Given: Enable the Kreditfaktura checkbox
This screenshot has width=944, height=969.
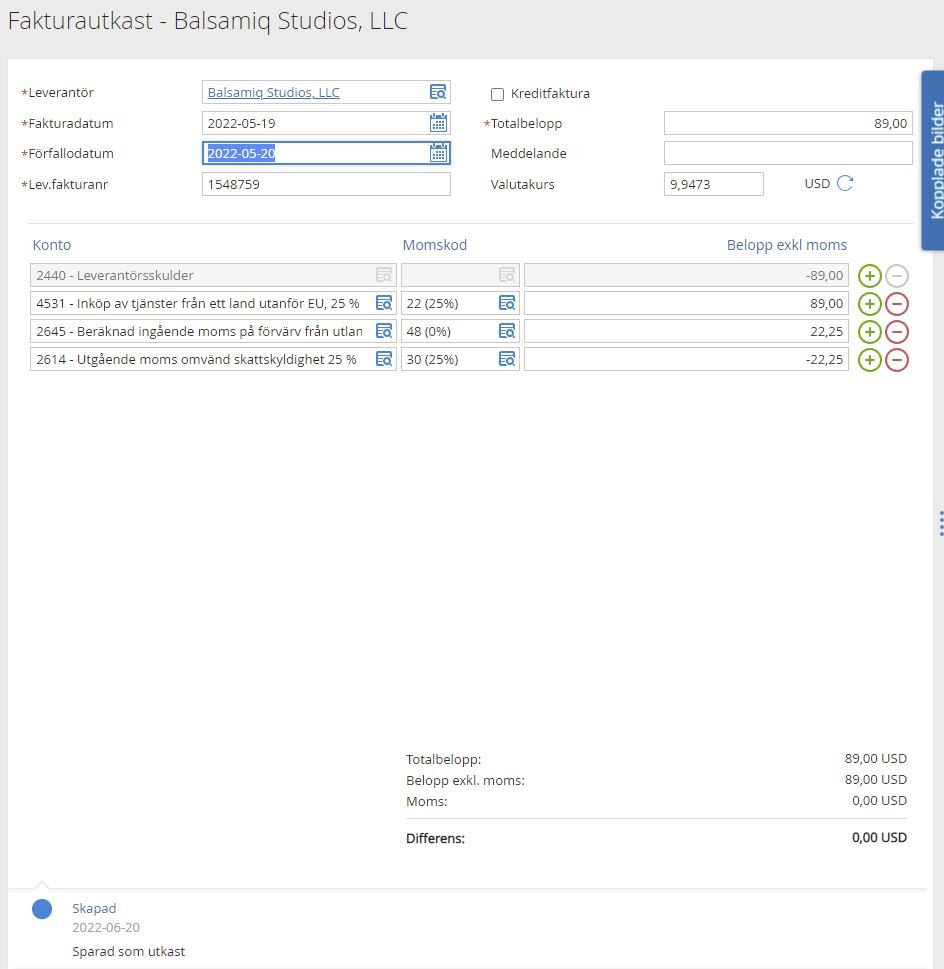Looking at the screenshot, I should tap(497, 94).
